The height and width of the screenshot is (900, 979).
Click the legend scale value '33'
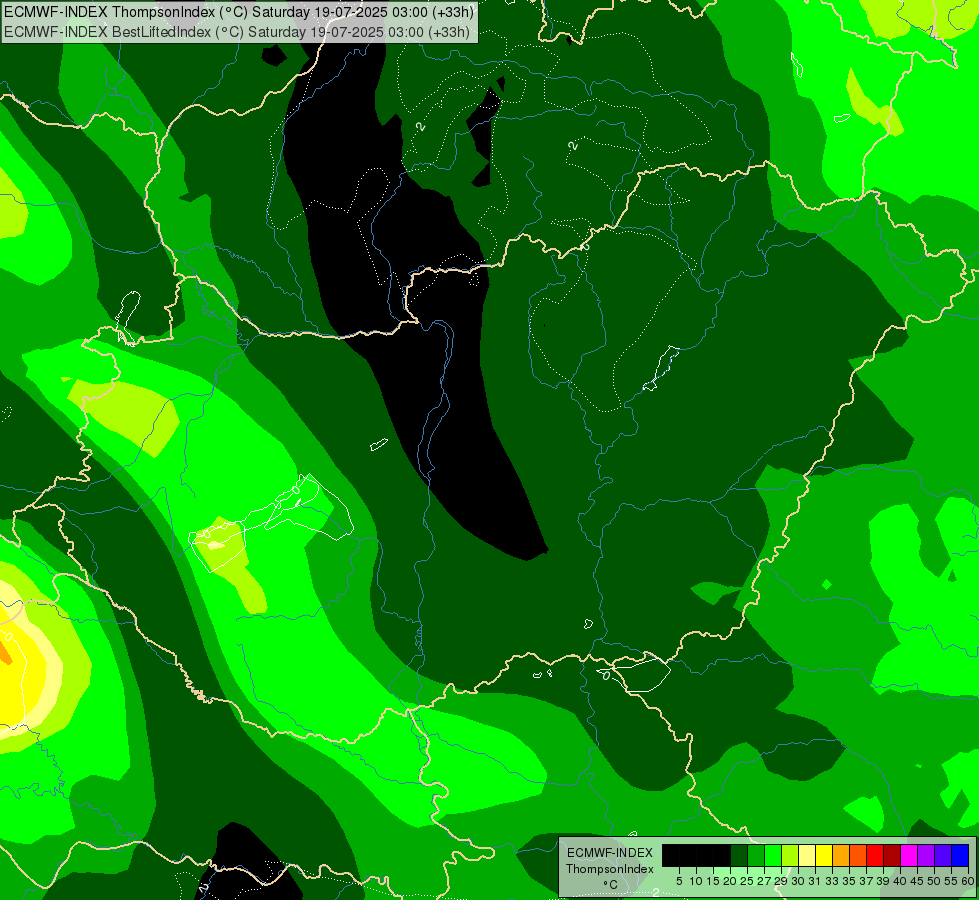832,881
